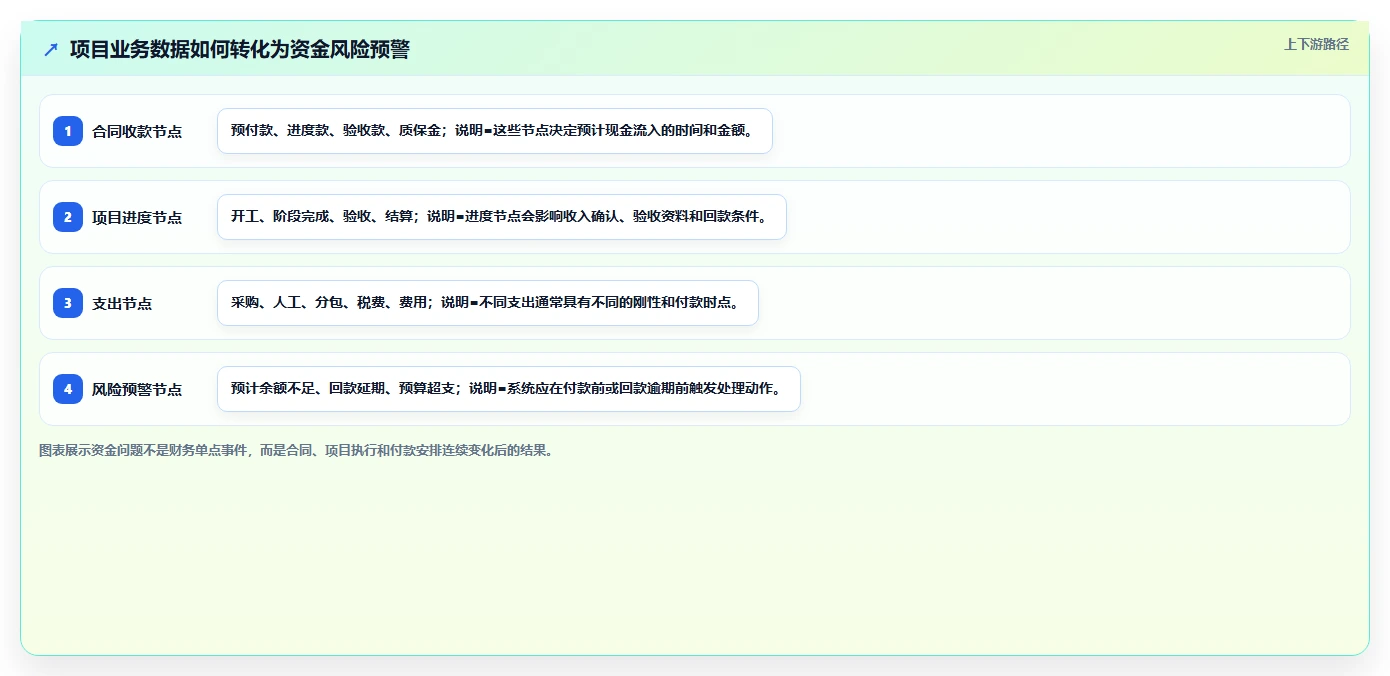Viewport: 1390px width, 676px height.
Task: Click the description box starting with 预付款、进度款
Action: point(495,131)
